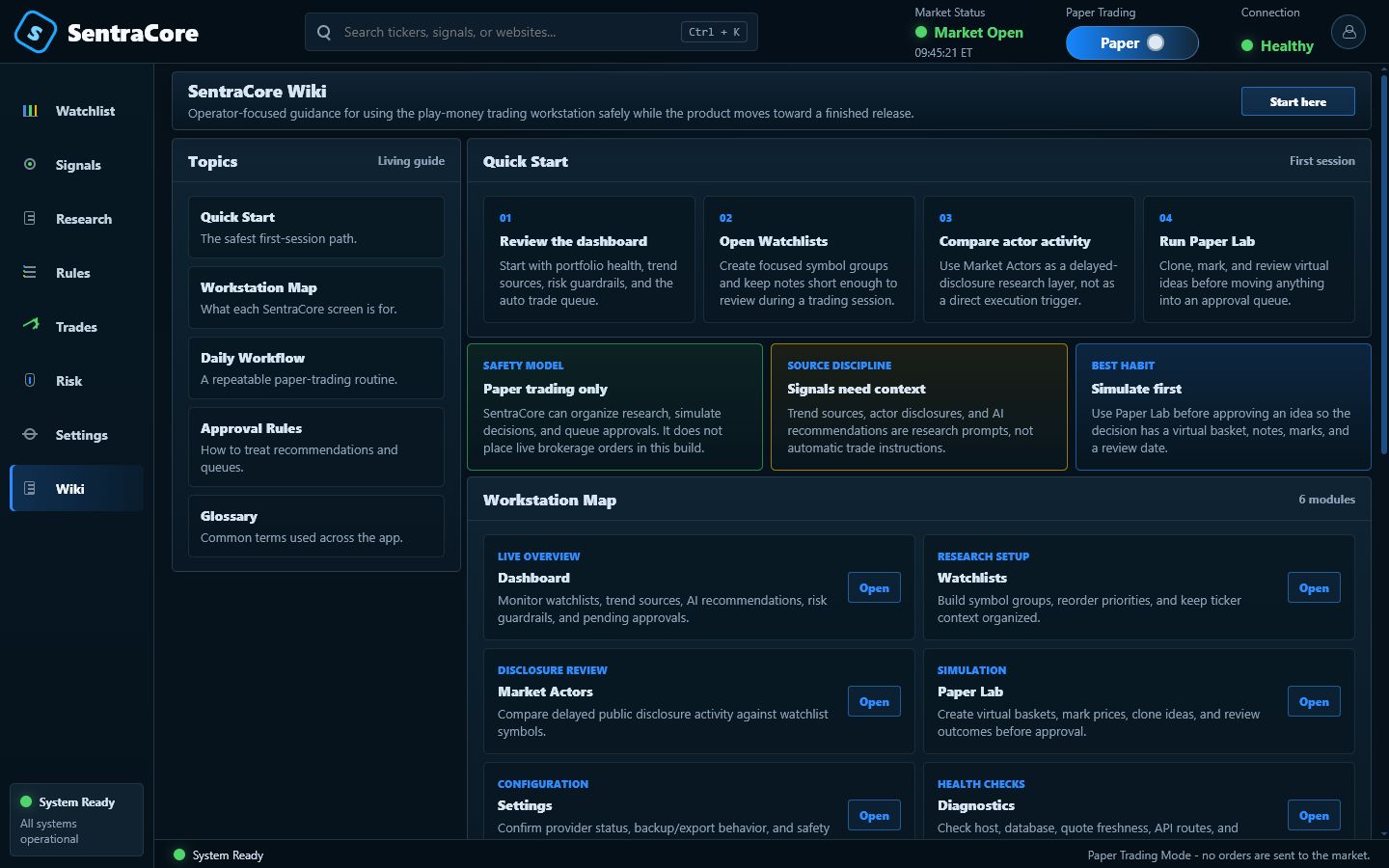Click the SentraCore logo icon

(35, 32)
